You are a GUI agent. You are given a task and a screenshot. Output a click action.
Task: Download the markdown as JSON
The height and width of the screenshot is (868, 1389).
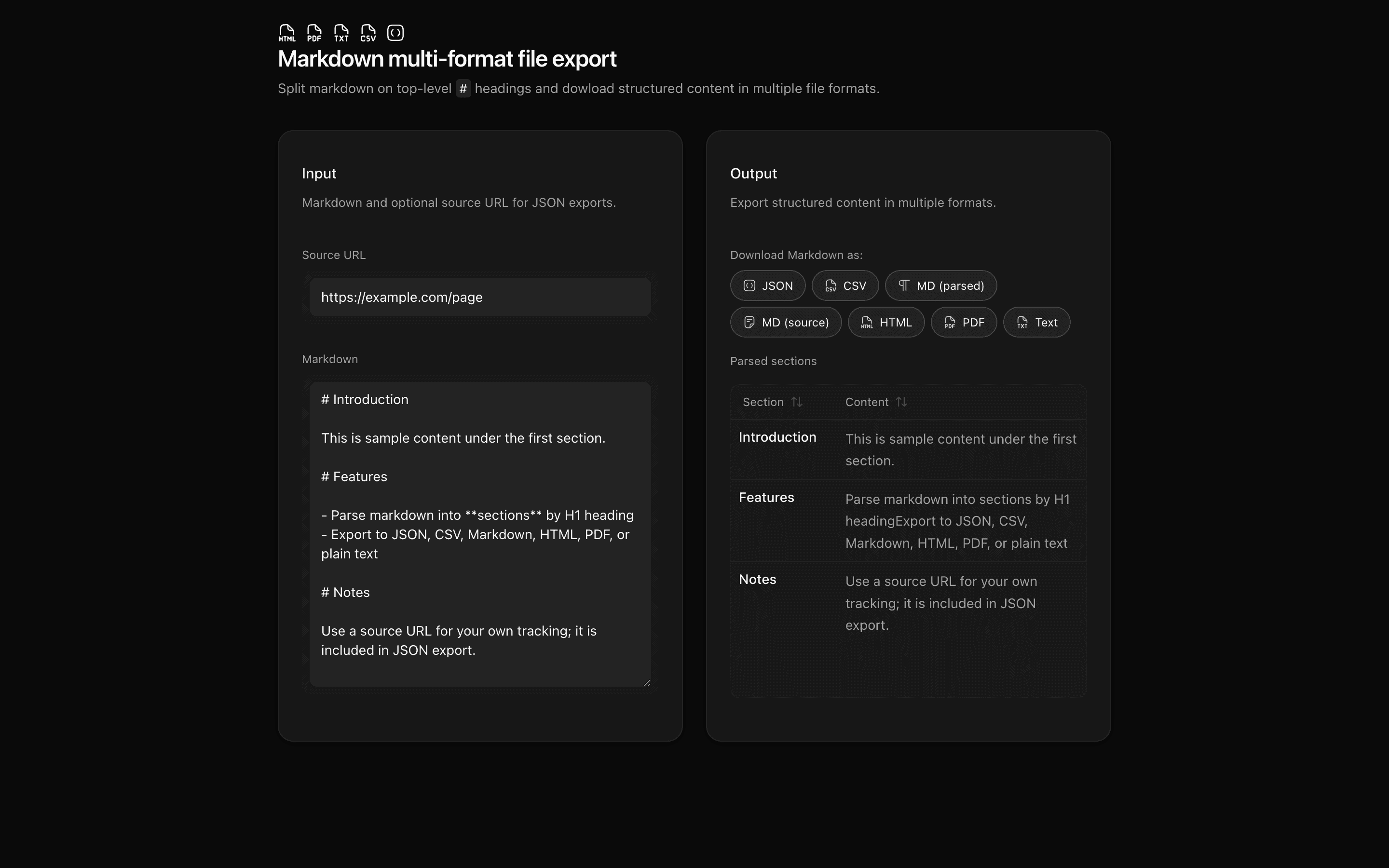tap(767, 285)
